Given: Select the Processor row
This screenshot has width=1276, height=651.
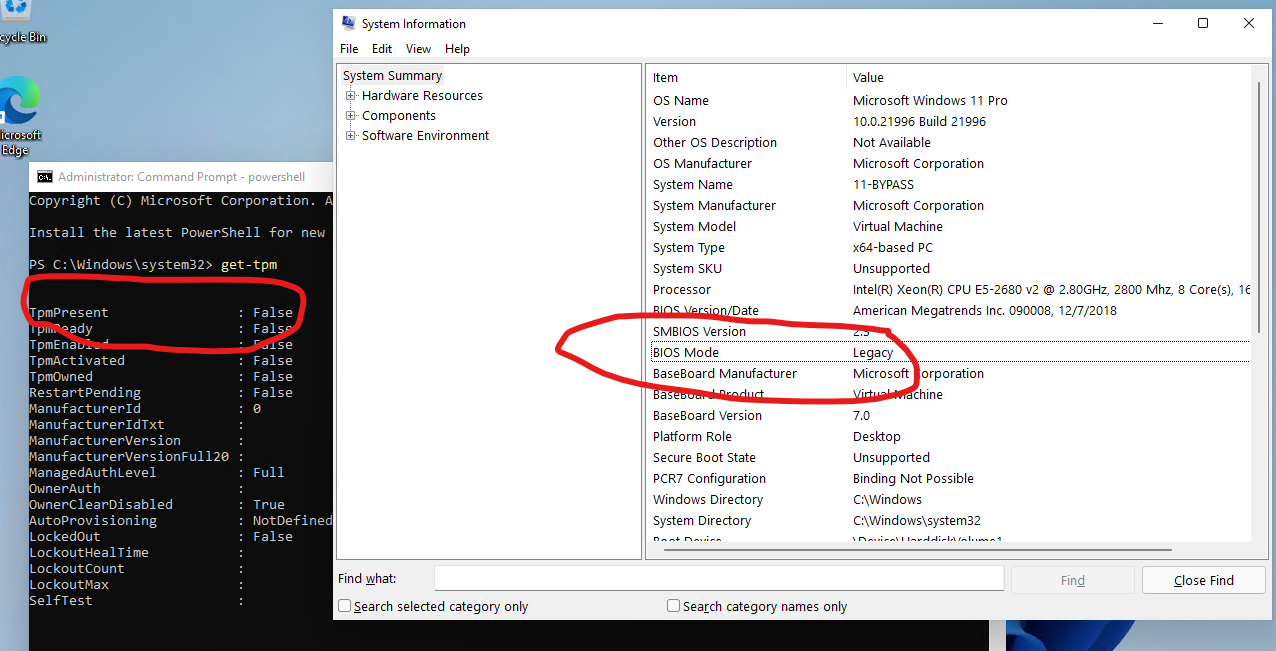Looking at the screenshot, I should tap(948, 290).
